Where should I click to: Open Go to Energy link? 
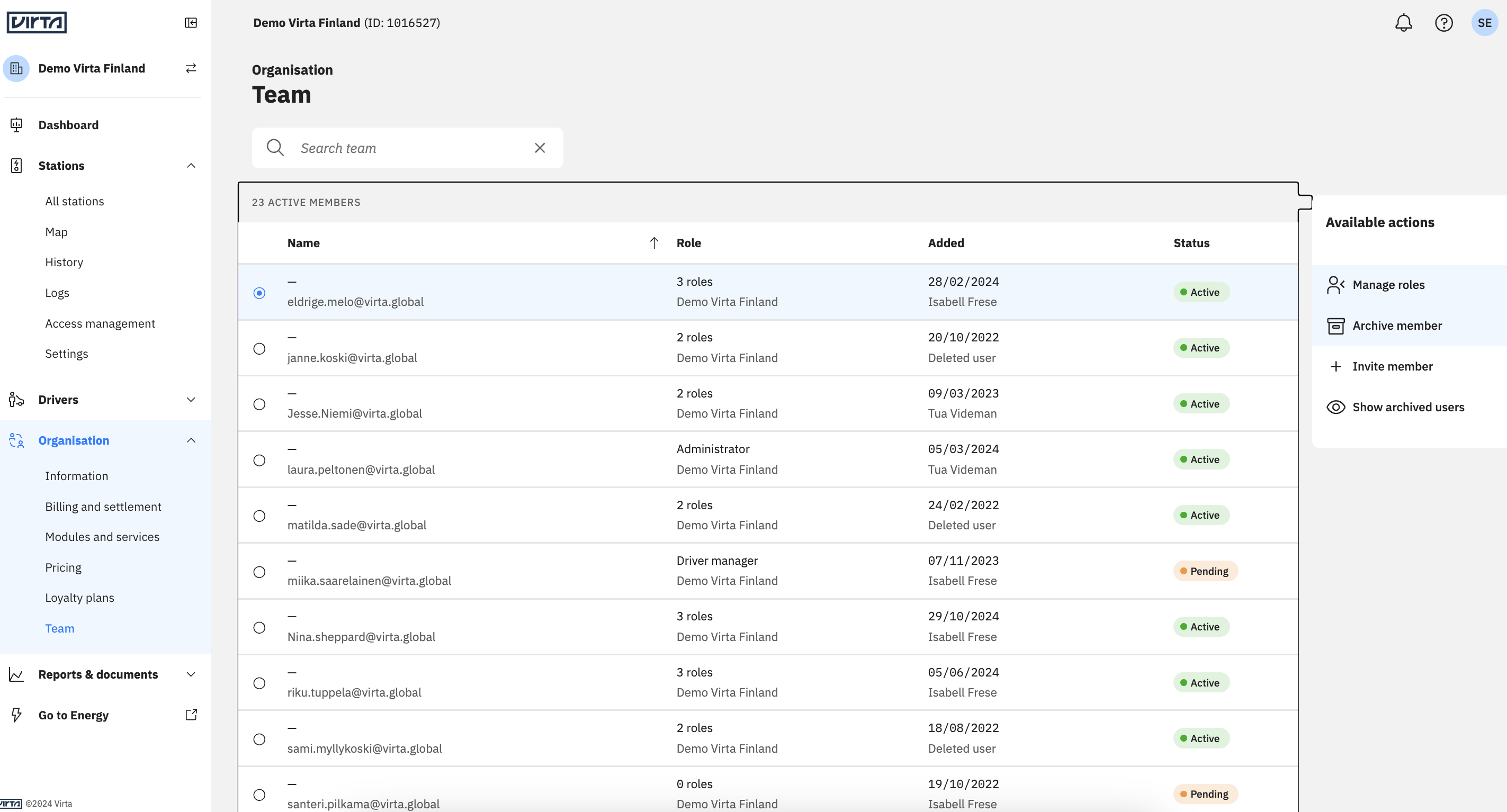[x=74, y=715]
